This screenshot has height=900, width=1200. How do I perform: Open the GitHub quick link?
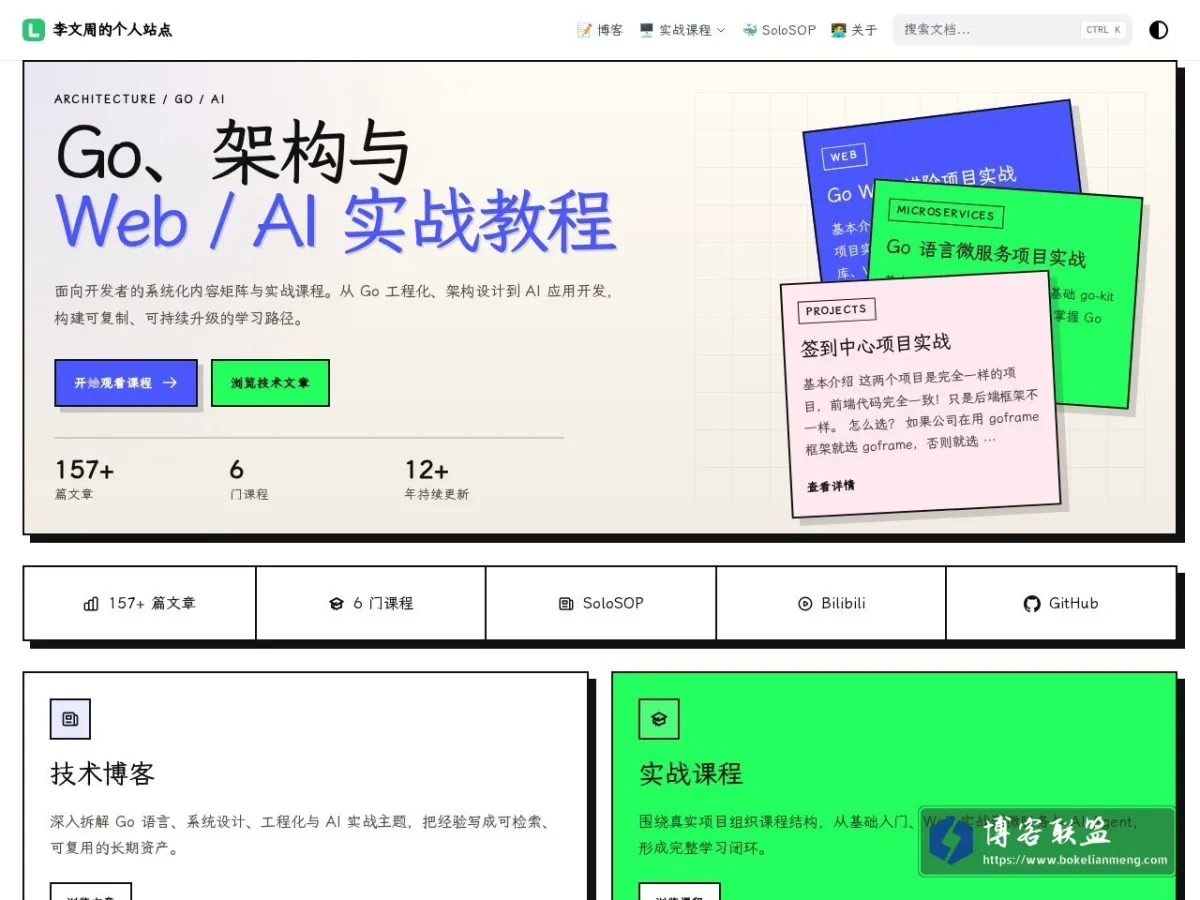[x=1061, y=603]
